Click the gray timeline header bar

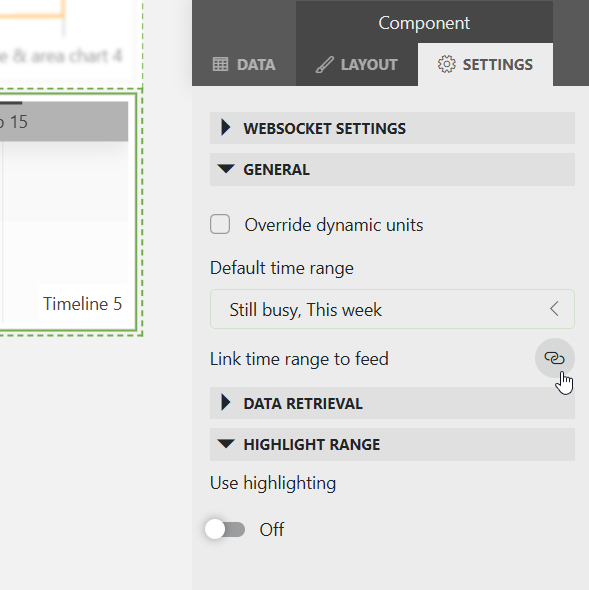tap(64, 122)
